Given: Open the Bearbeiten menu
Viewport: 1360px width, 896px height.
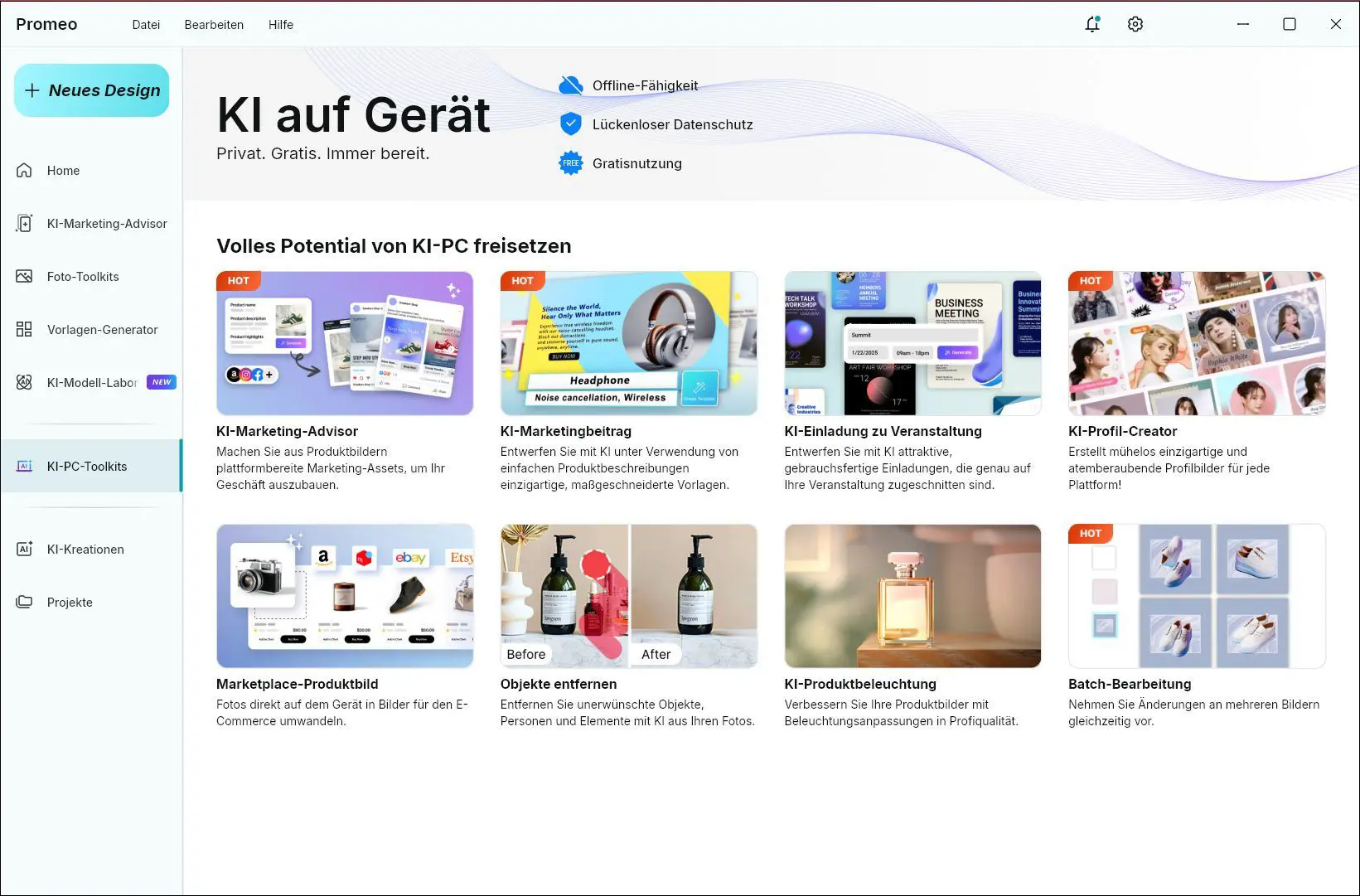Looking at the screenshot, I should coord(214,25).
